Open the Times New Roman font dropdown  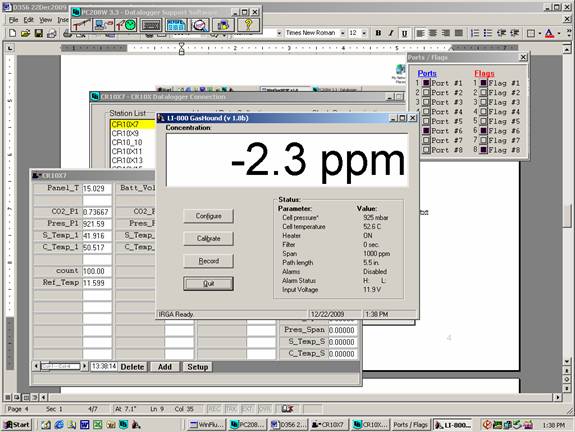click(x=343, y=33)
